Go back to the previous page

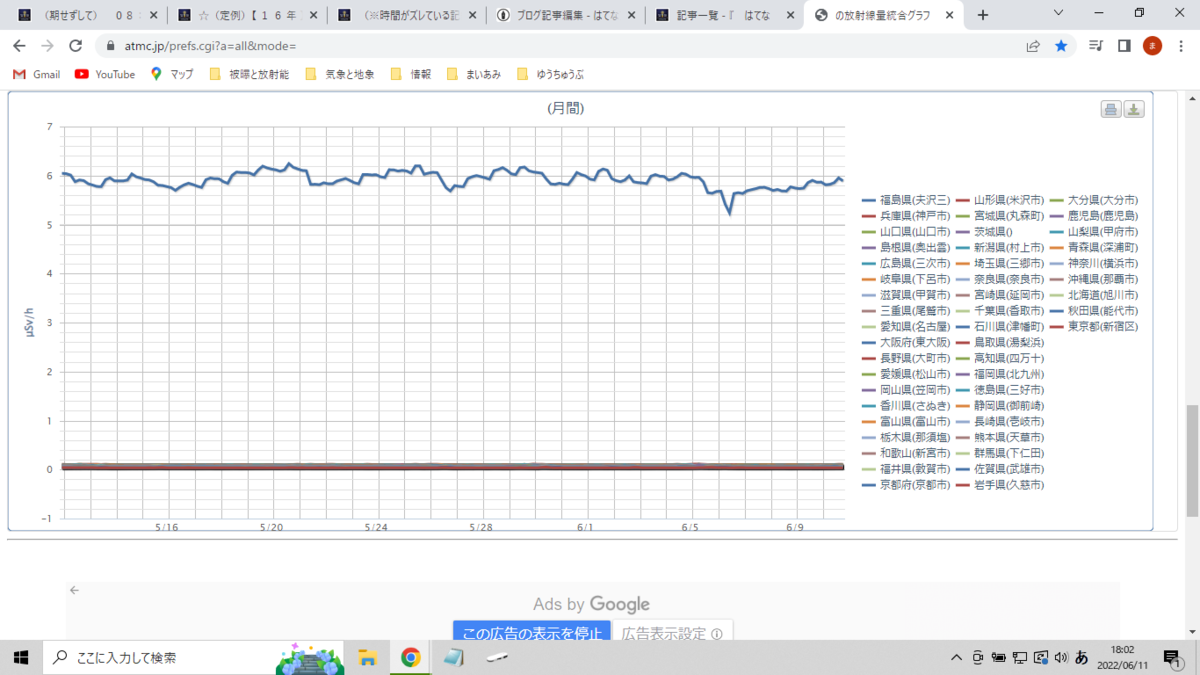(18, 46)
